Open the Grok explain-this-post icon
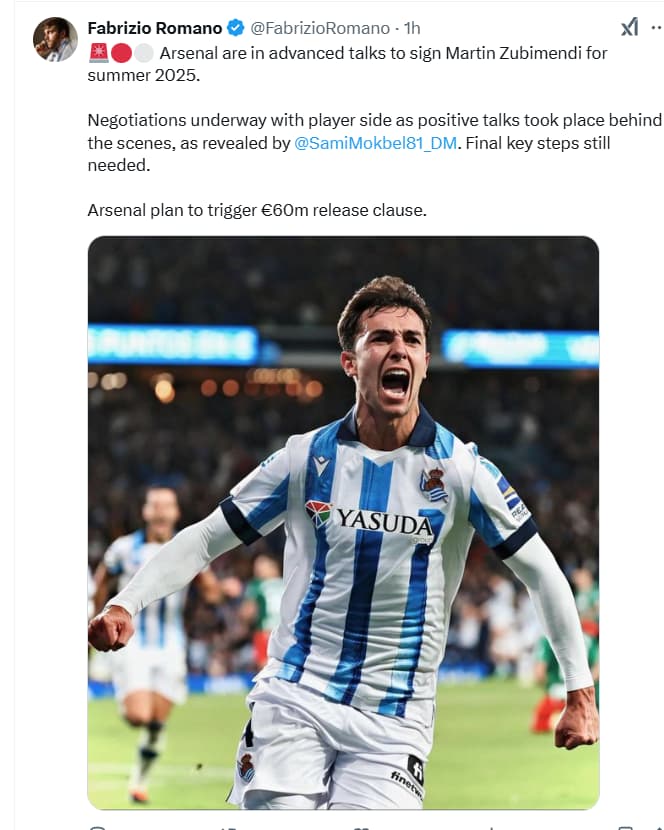Screen dimensions: 664x830 click(630, 27)
